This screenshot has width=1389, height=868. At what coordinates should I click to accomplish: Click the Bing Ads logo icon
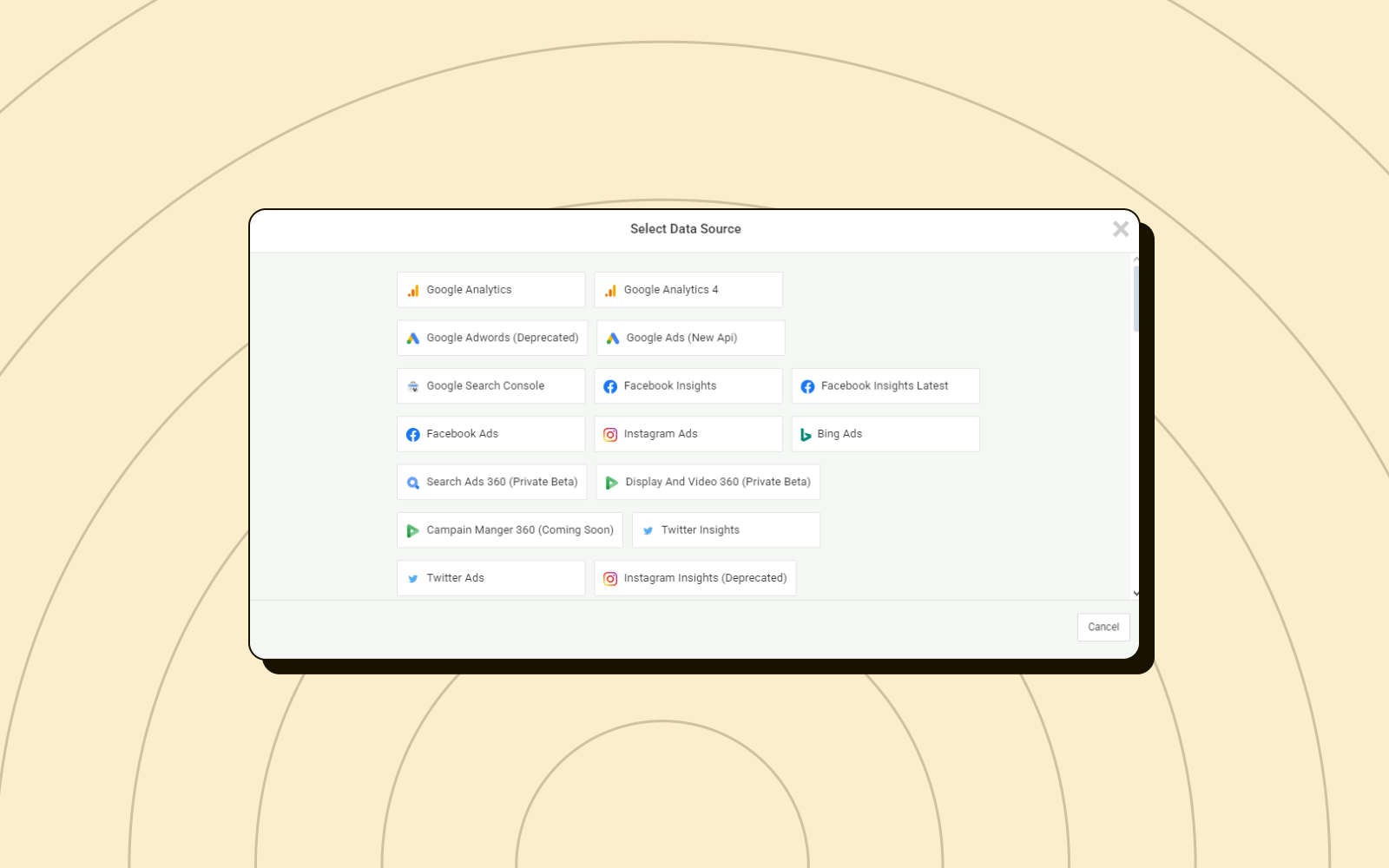(806, 435)
